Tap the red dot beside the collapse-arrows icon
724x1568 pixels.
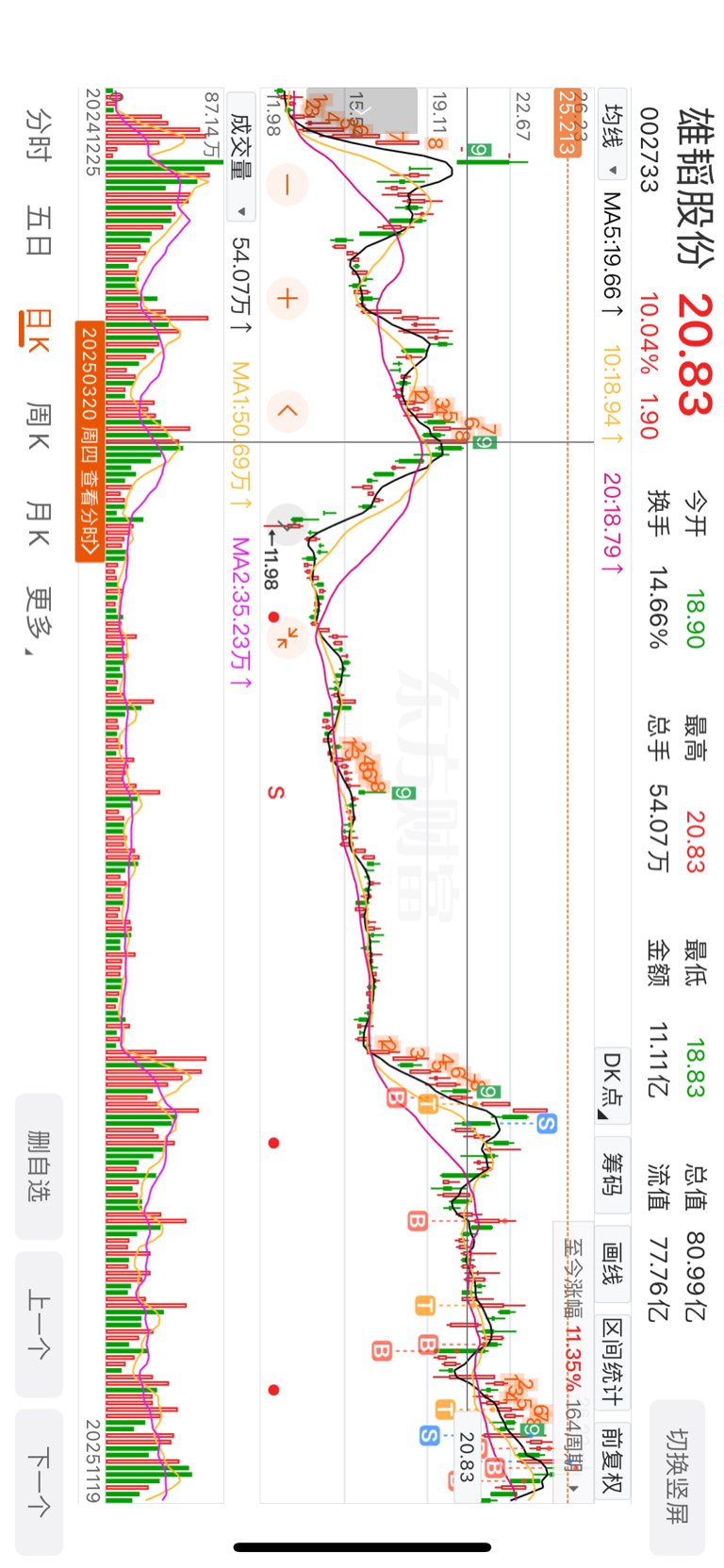(273, 617)
